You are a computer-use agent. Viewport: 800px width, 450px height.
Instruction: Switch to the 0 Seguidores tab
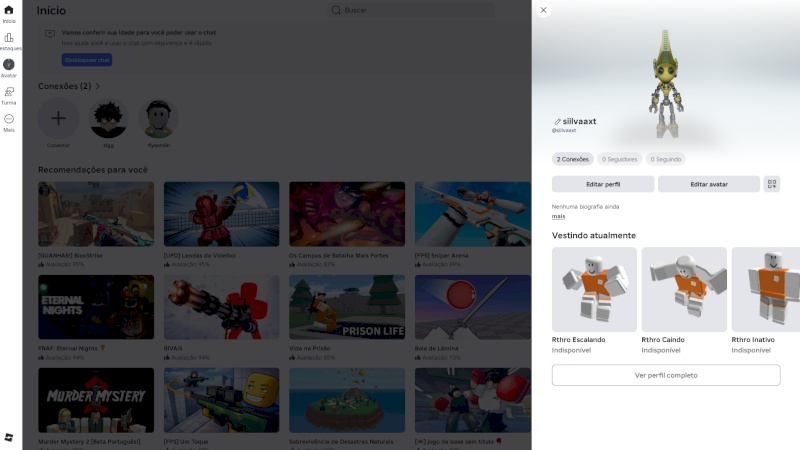pos(619,159)
